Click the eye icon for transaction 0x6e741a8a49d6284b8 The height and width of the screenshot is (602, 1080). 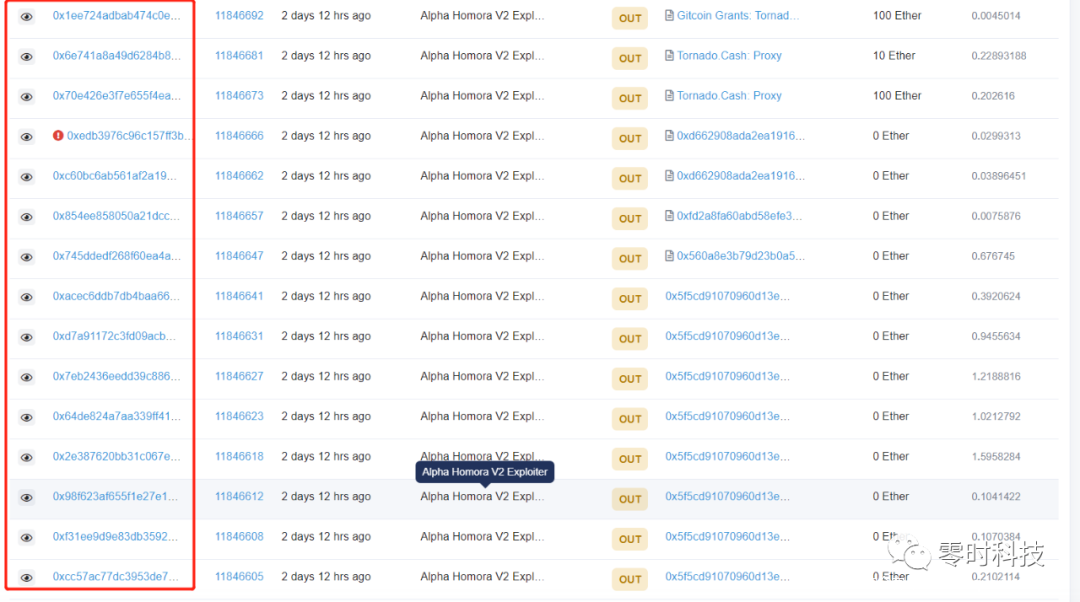point(26,56)
